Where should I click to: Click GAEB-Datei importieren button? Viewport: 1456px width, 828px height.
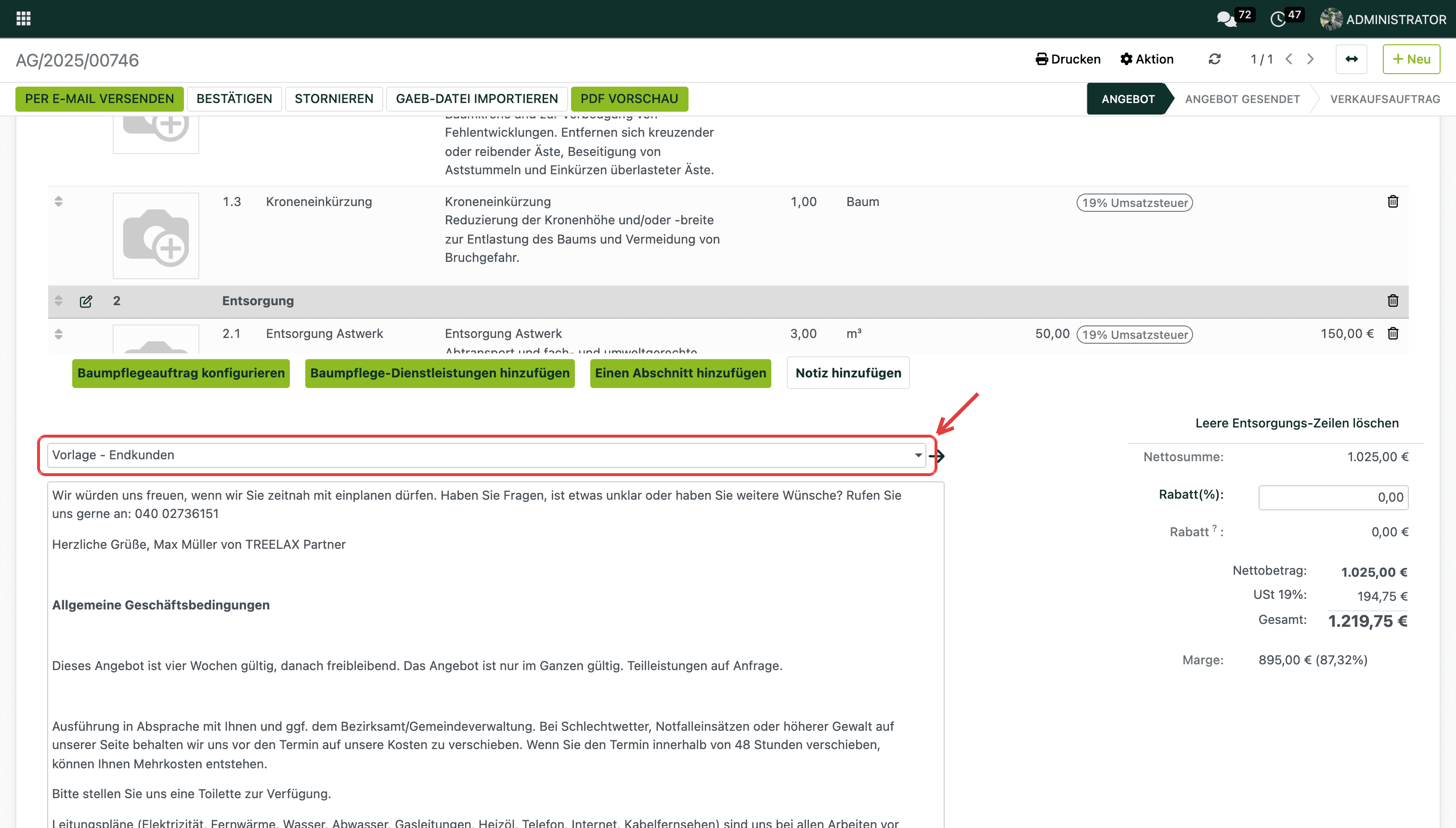(477, 98)
